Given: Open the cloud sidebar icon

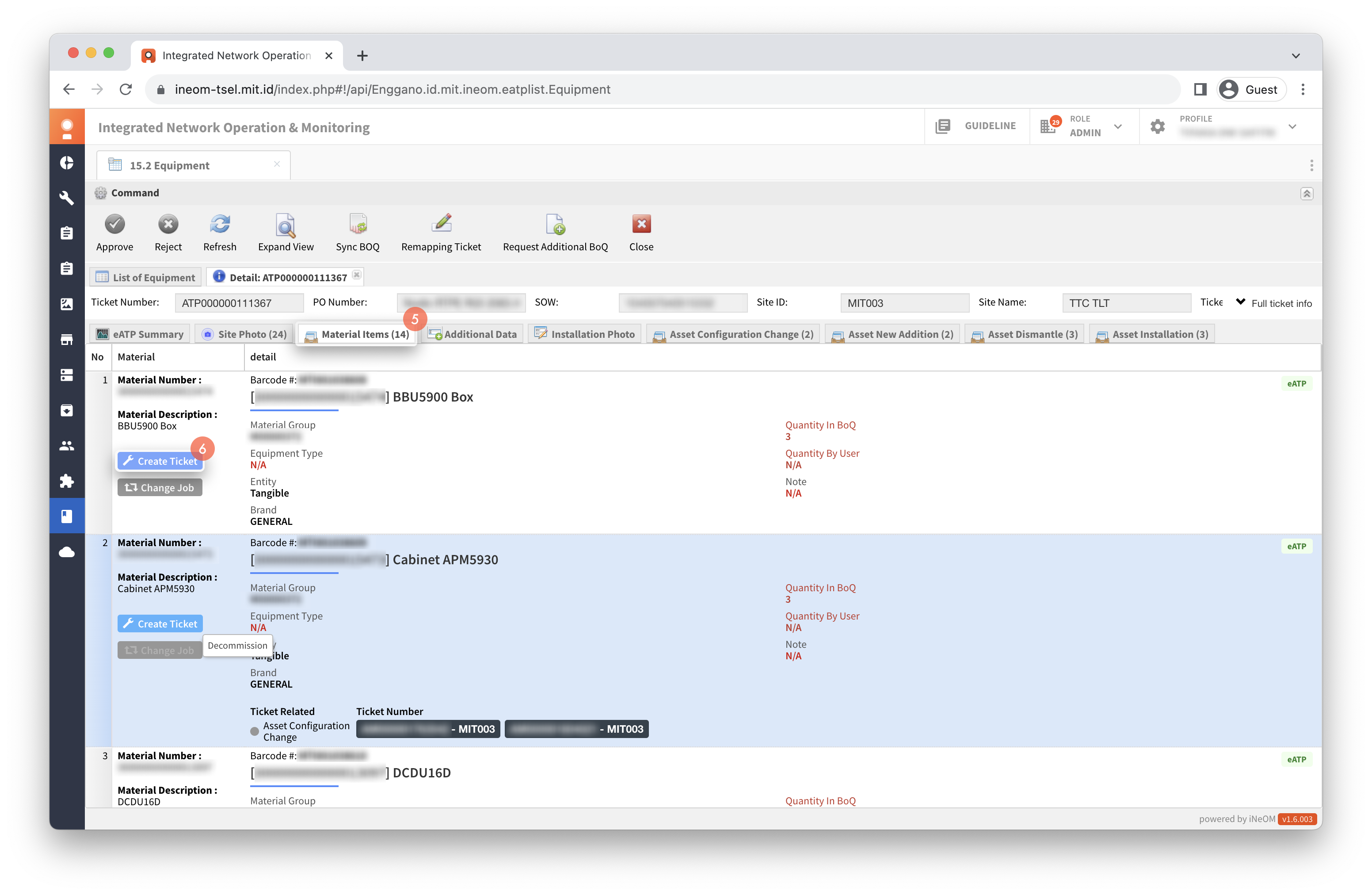Looking at the screenshot, I should click(67, 552).
